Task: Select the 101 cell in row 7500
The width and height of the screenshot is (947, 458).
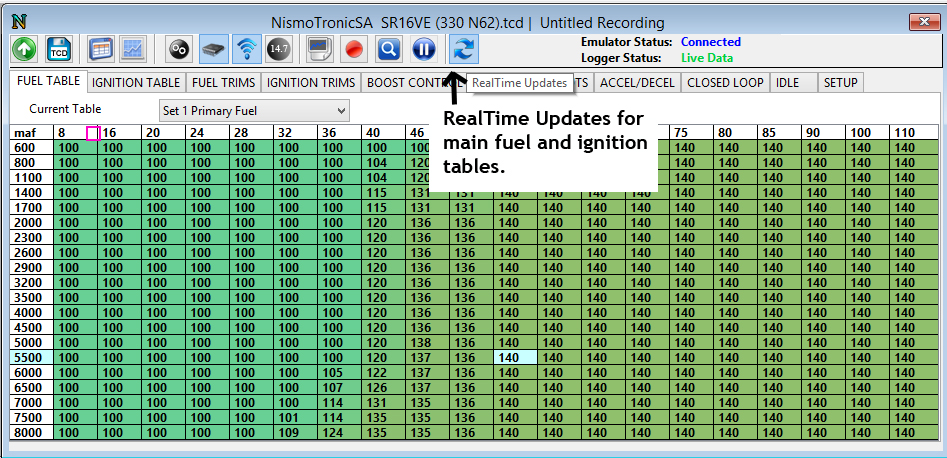Action: (295, 418)
